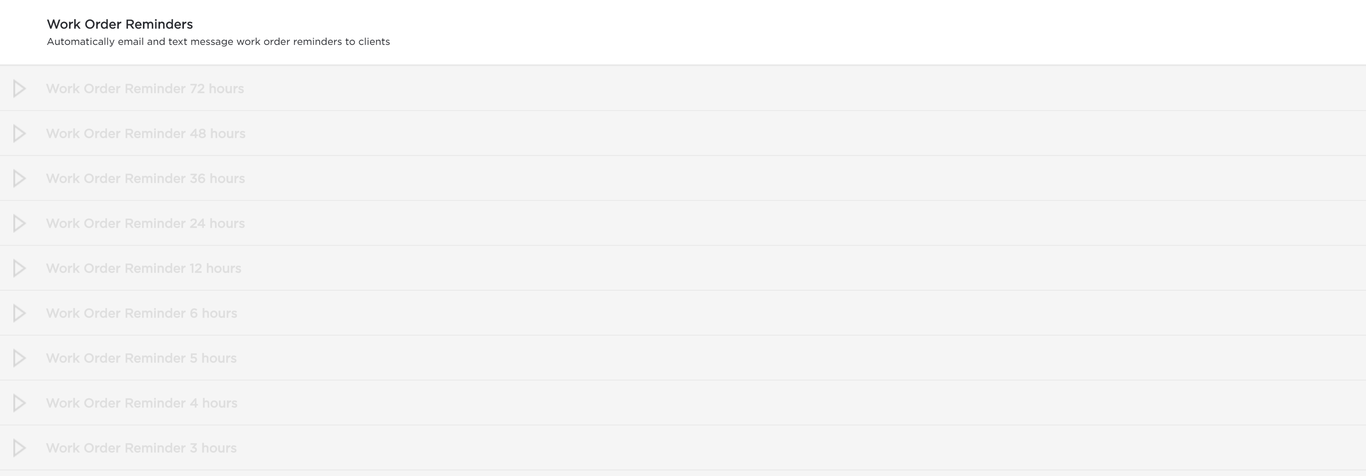The width and height of the screenshot is (1366, 476).
Task: Expand the 72 hours reminder triangle
Action: pos(19,88)
